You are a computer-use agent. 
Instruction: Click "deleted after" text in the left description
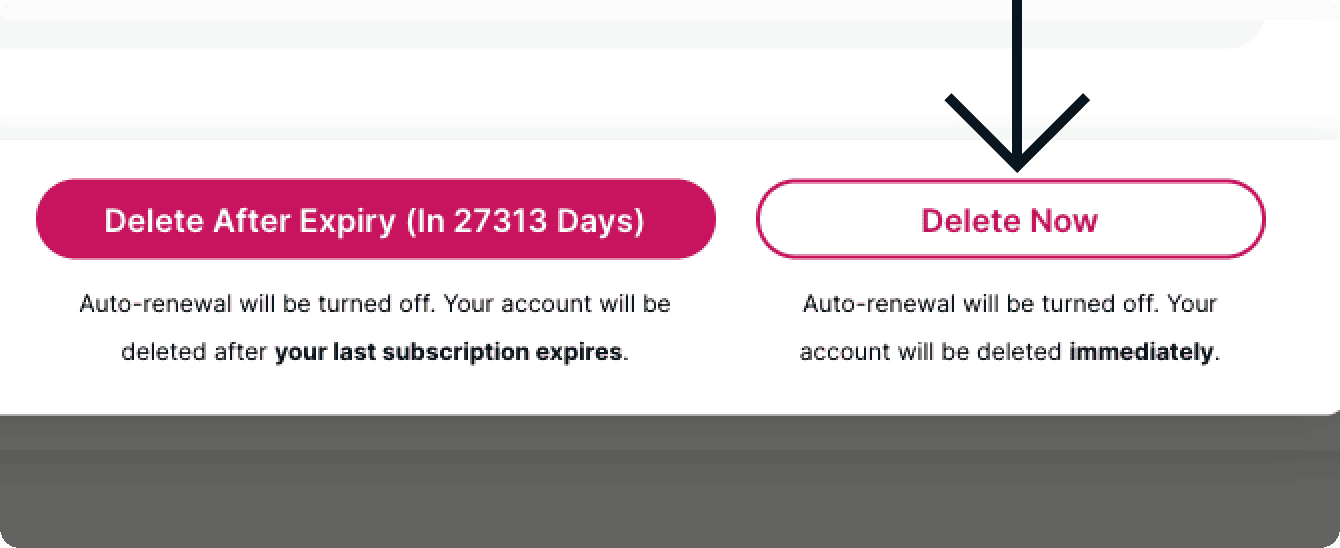[x=195, y=352]
